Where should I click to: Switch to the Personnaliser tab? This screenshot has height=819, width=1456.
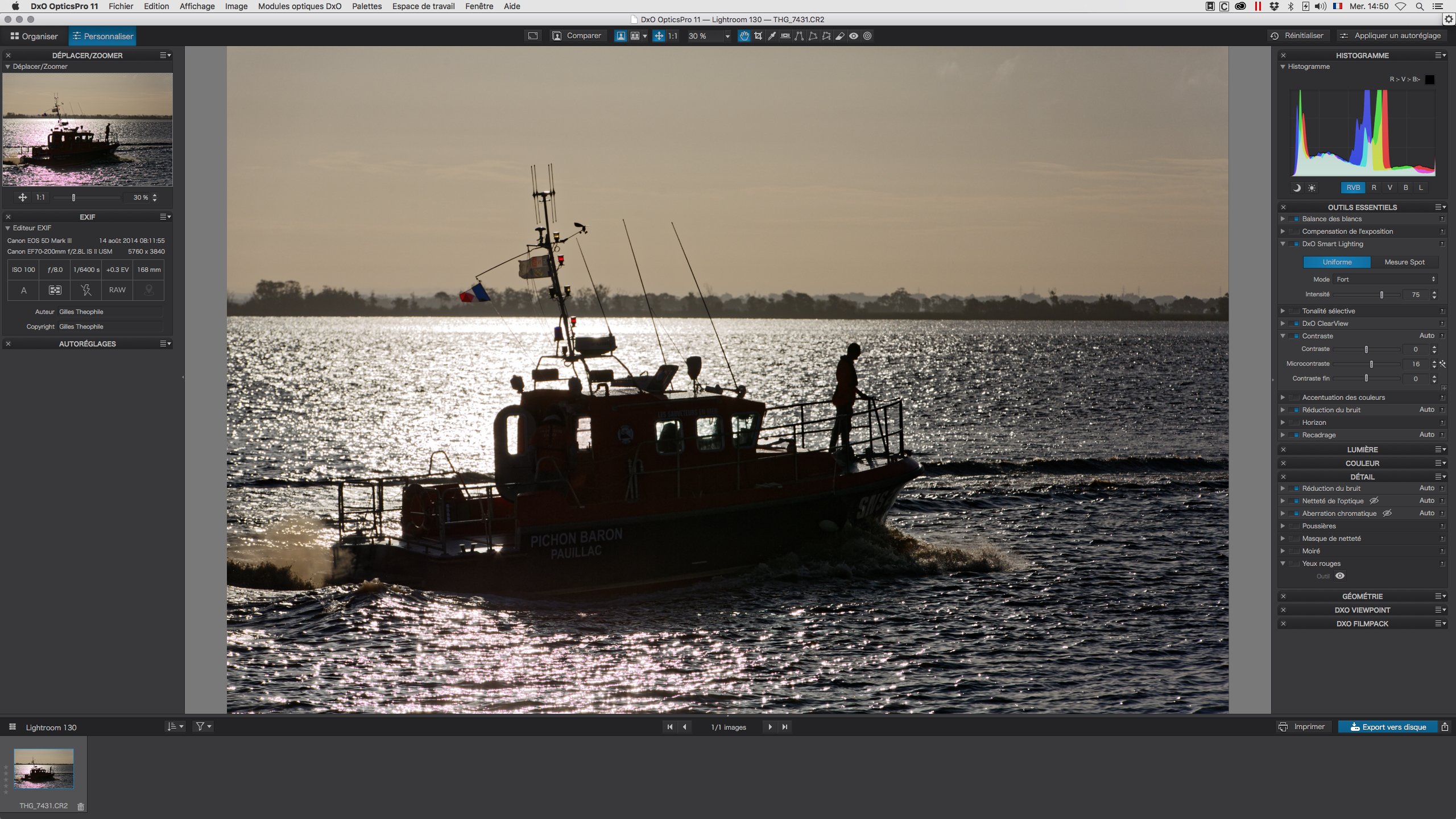click(102, 36)
